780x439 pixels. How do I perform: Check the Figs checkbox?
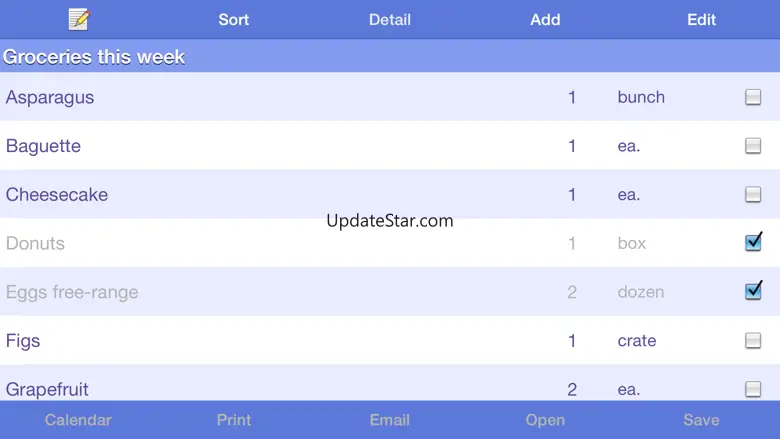[753, 341]
